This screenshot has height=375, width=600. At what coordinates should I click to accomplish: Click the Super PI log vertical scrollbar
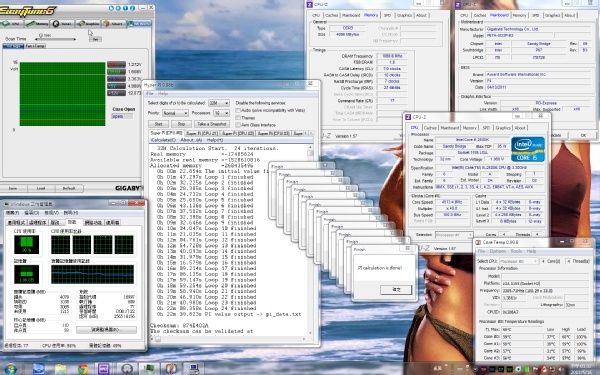[310, 240]
